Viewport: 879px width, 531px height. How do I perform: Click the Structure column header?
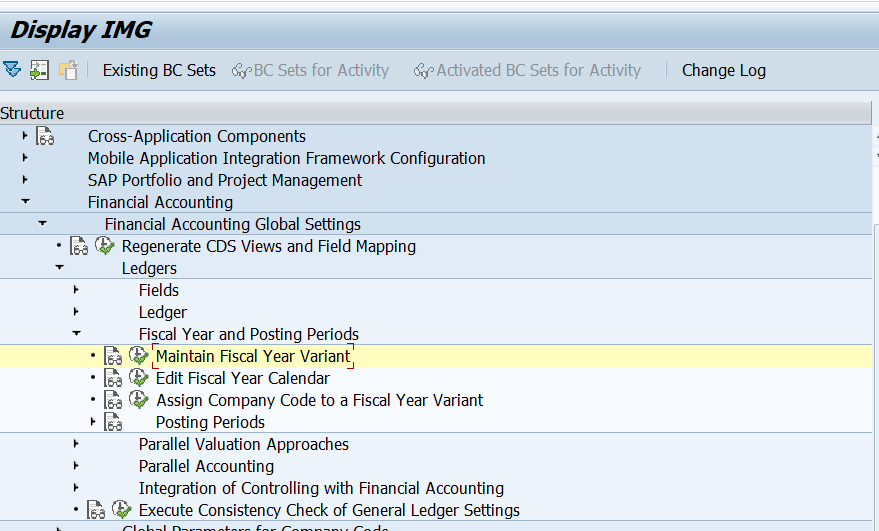point(436,113)
